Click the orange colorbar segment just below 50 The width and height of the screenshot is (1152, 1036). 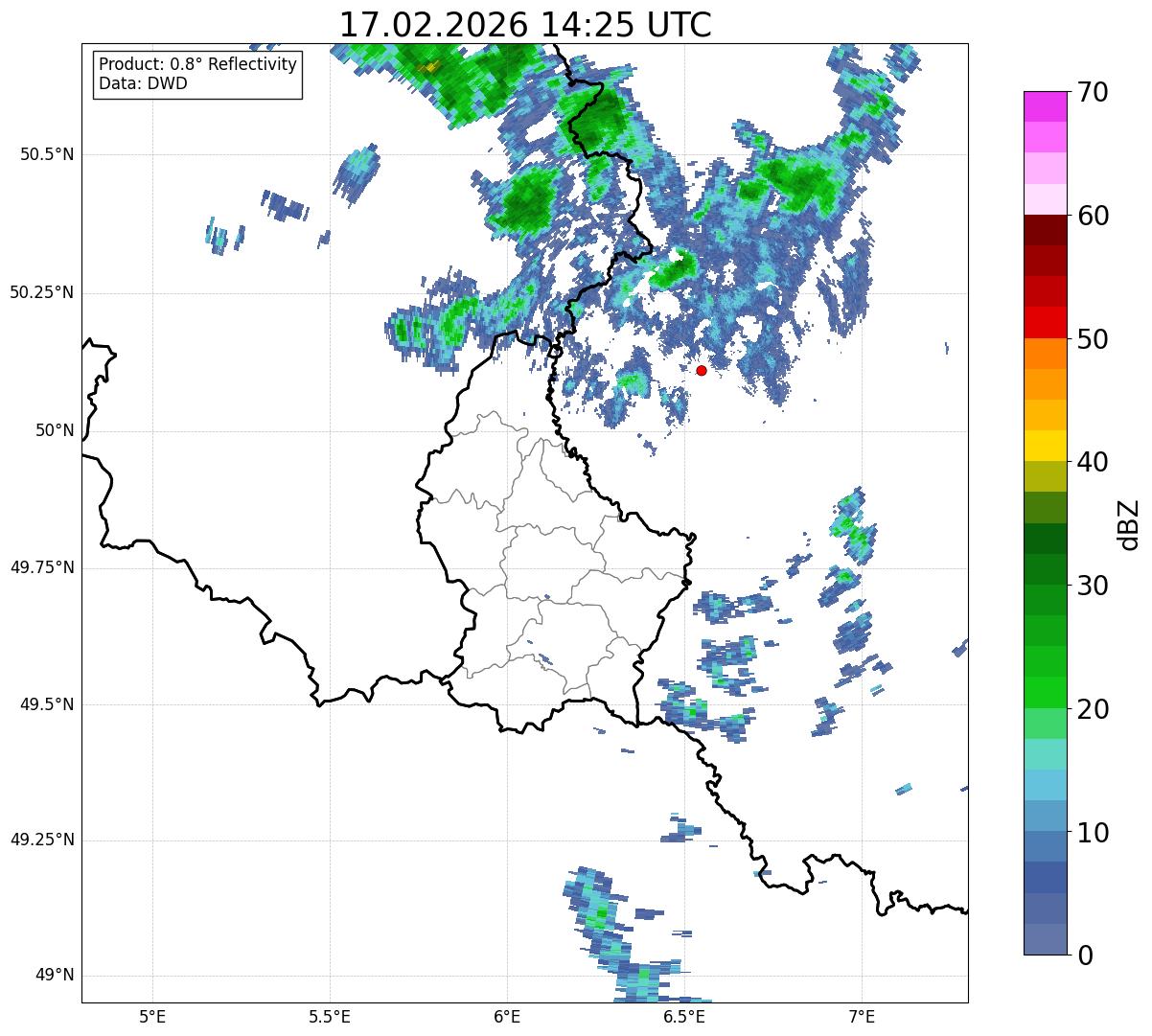coord(1045,354)
